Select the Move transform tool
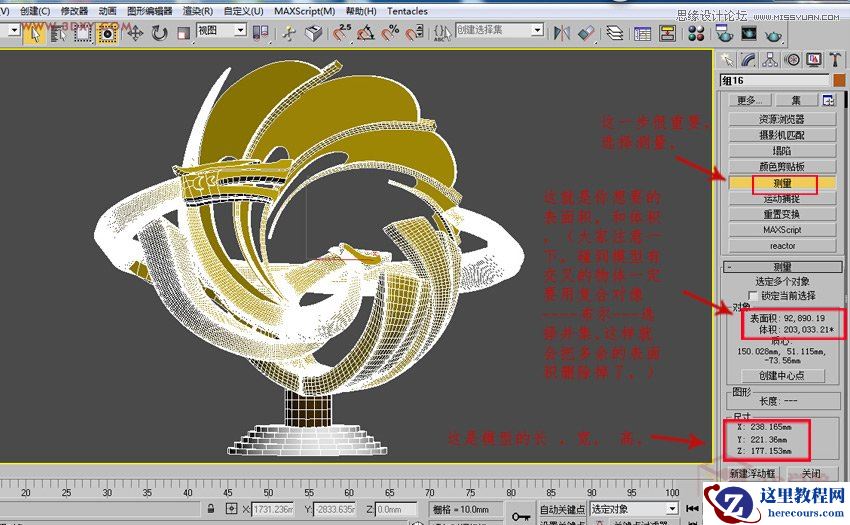The width and height of the screenshot is (850, 525). [134, 34]
